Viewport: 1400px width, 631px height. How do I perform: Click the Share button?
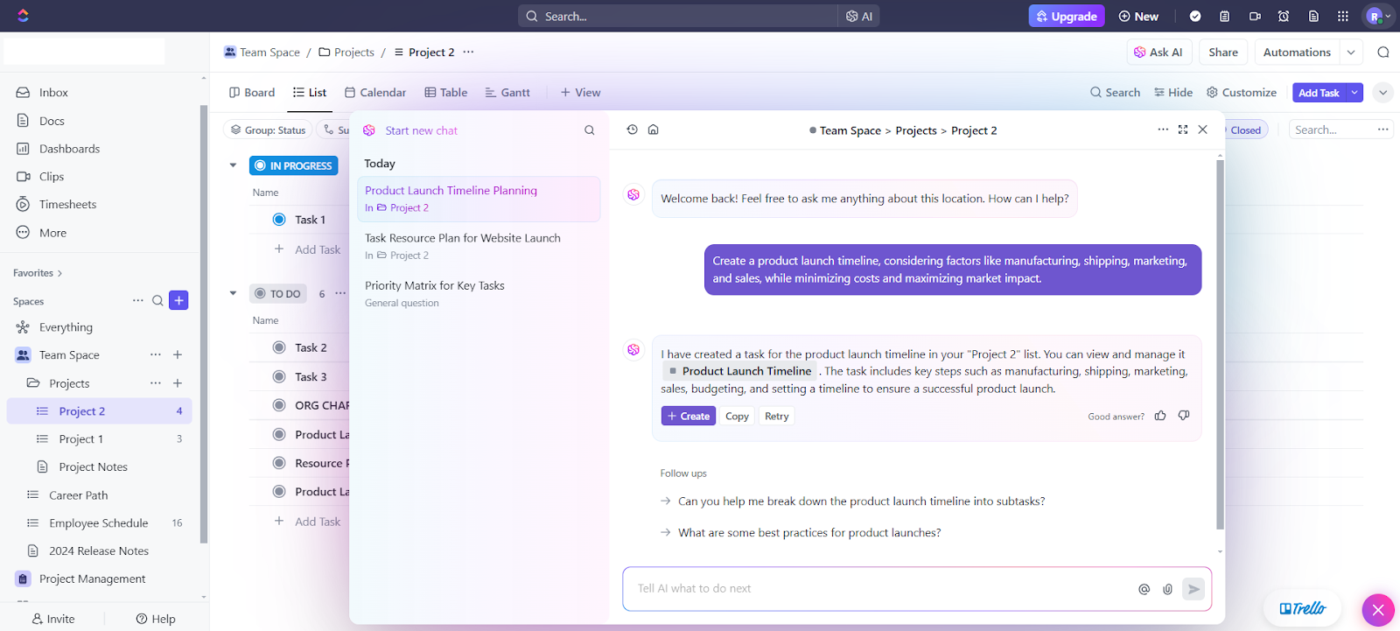click(x=1223, y=52)
